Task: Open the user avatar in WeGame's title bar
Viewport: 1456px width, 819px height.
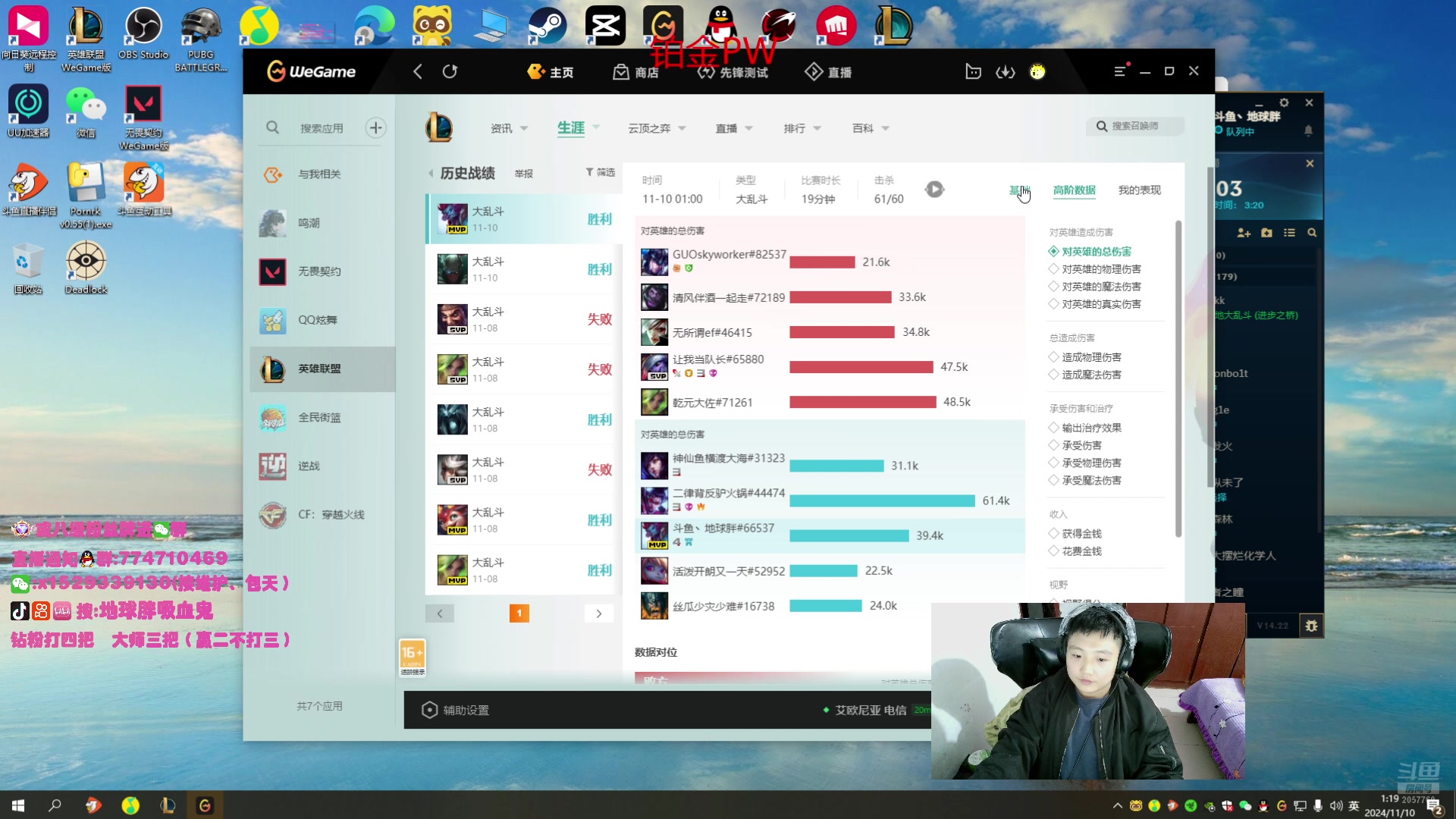Action: [x=1037, y=71]
